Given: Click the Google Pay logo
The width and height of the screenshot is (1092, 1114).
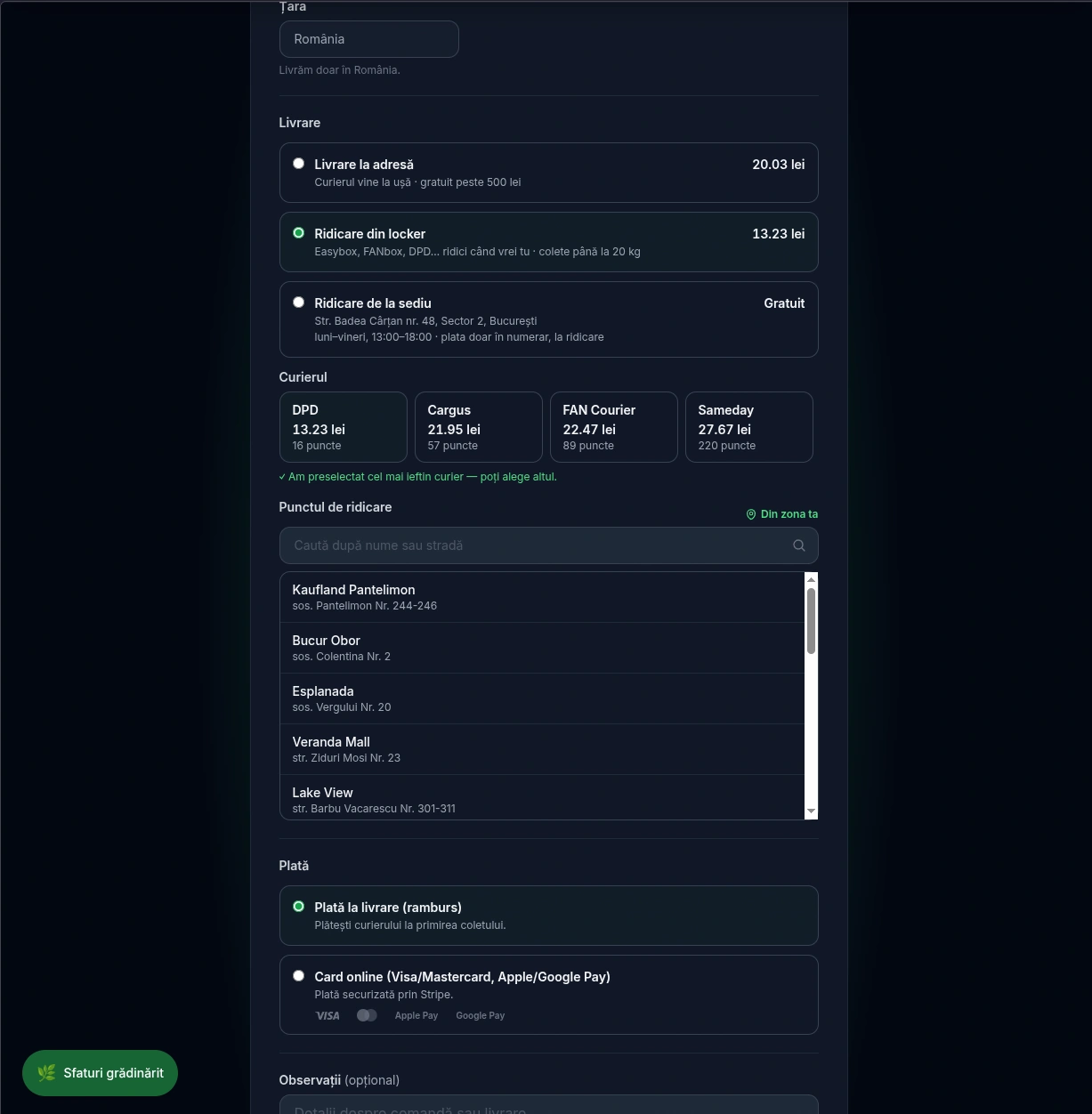Looking at the screenshot, I should [481, 1015].
